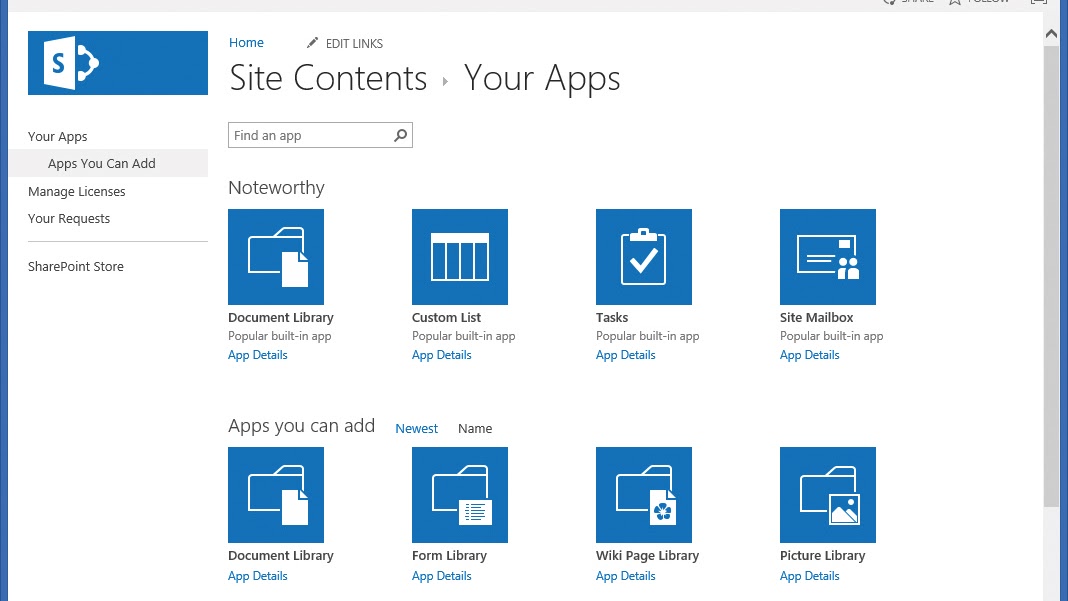Go to SharePoint Store link
Screen dimensions: 1068x601
tap(76, 266)
